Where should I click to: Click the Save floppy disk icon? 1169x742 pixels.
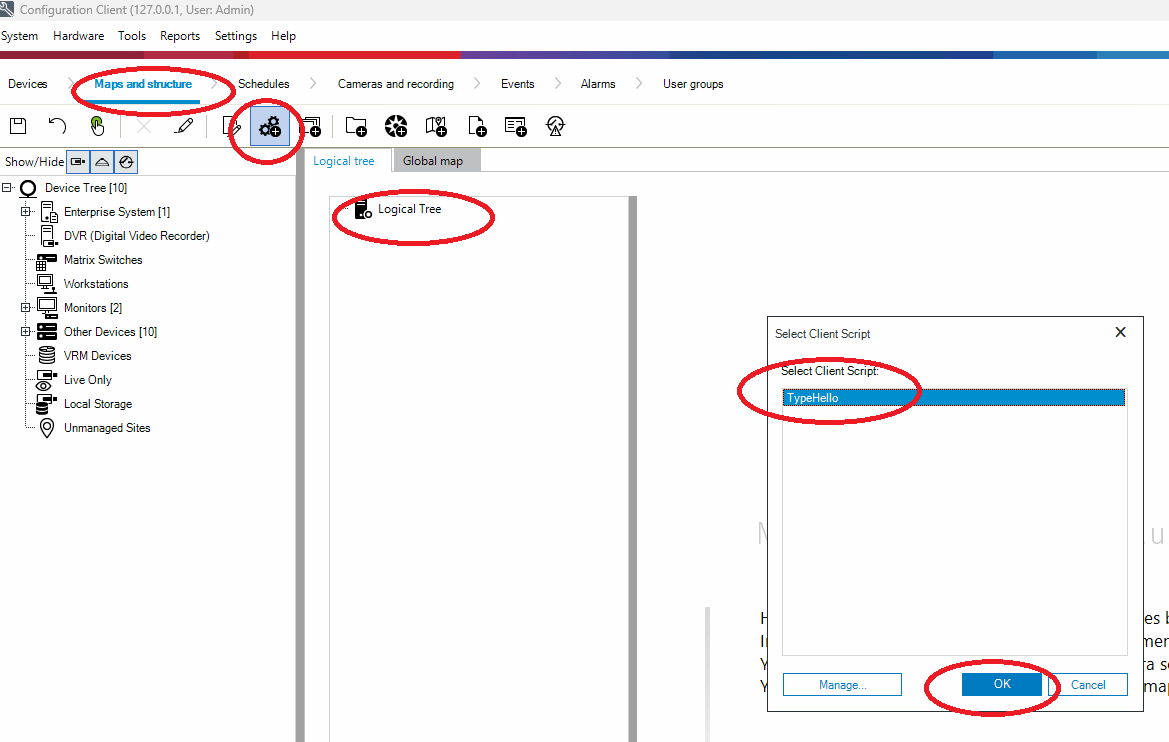17,126
